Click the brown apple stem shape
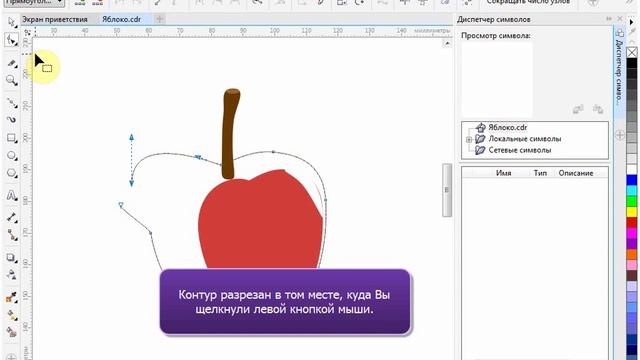 (x=231, y=134)
